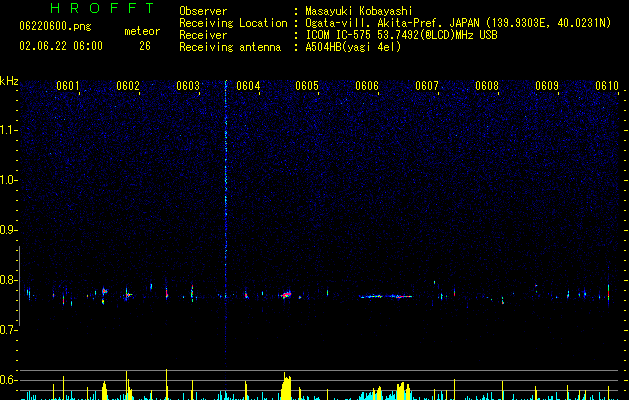Click the ICOM IC-575 receiver details
This screenshot has height=400, width=629.
click(401, 35)
